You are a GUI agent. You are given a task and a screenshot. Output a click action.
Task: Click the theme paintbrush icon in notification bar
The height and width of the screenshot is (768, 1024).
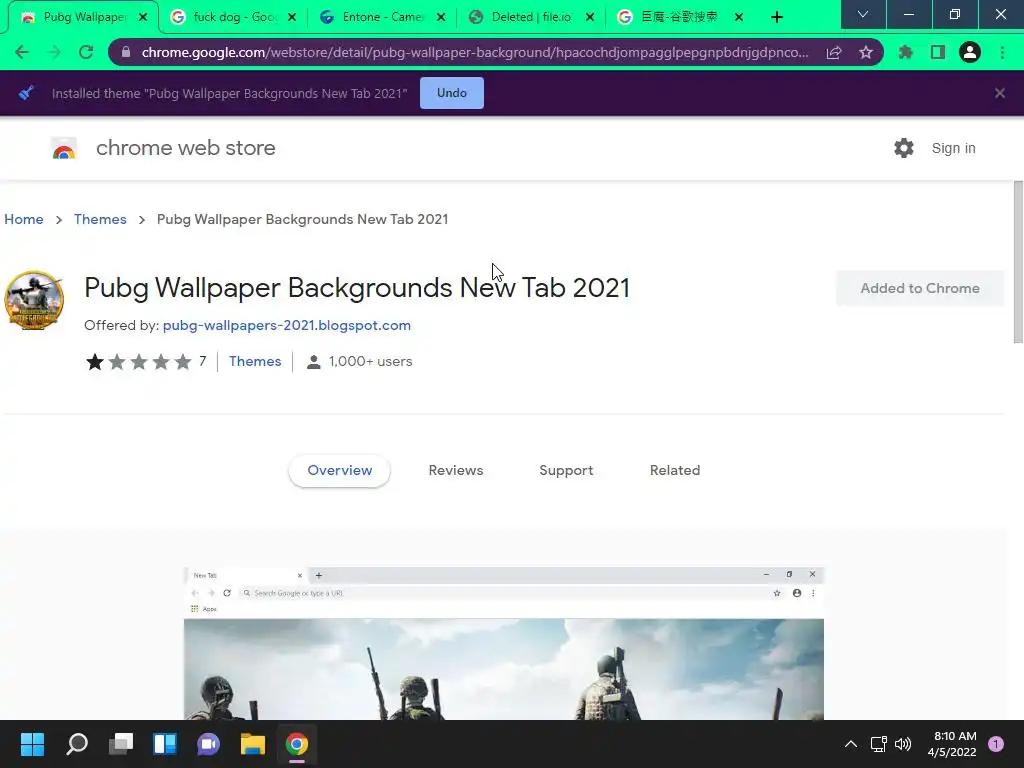(26, 93)
